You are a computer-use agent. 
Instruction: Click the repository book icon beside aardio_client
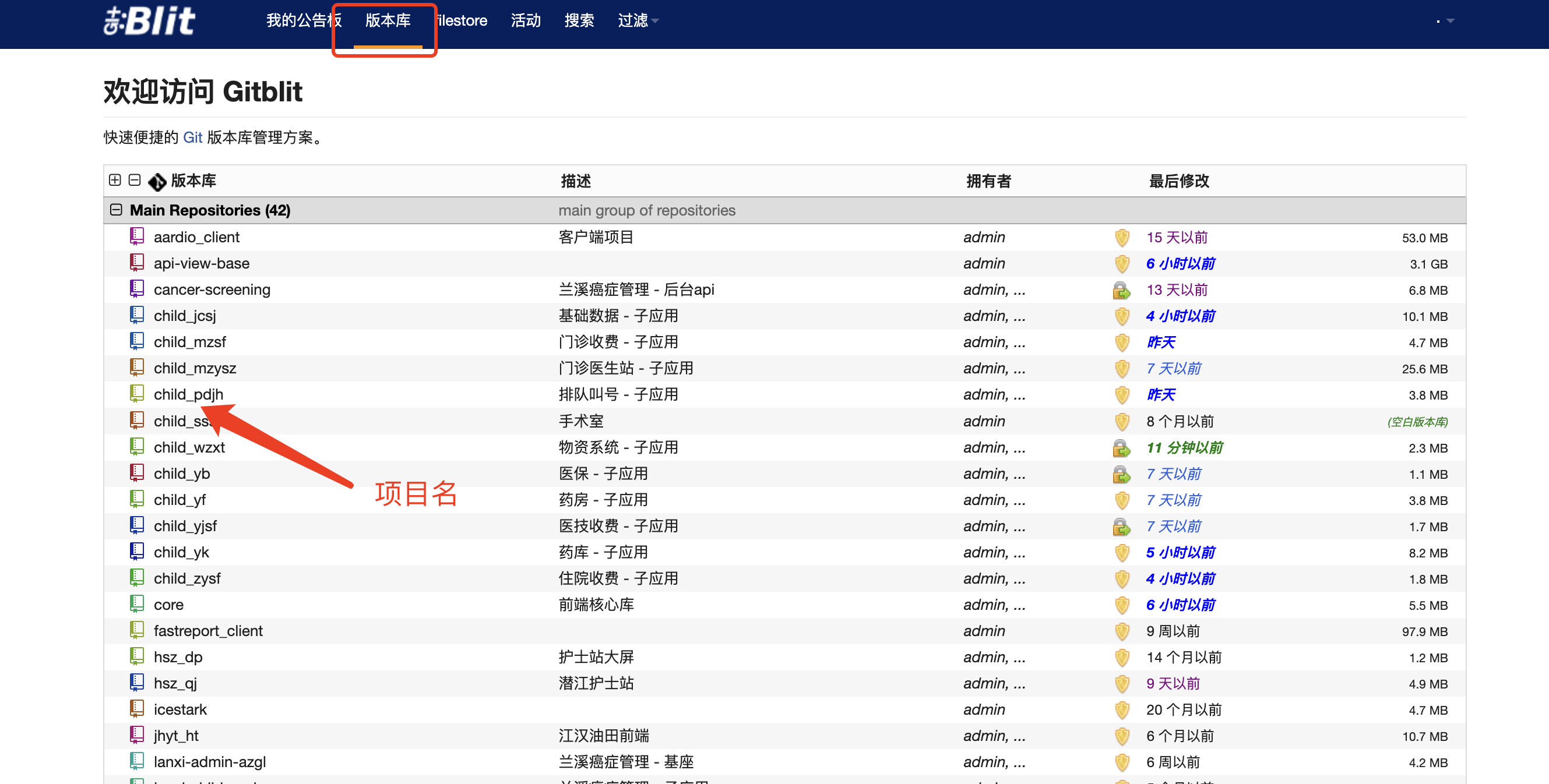point(137,236)
